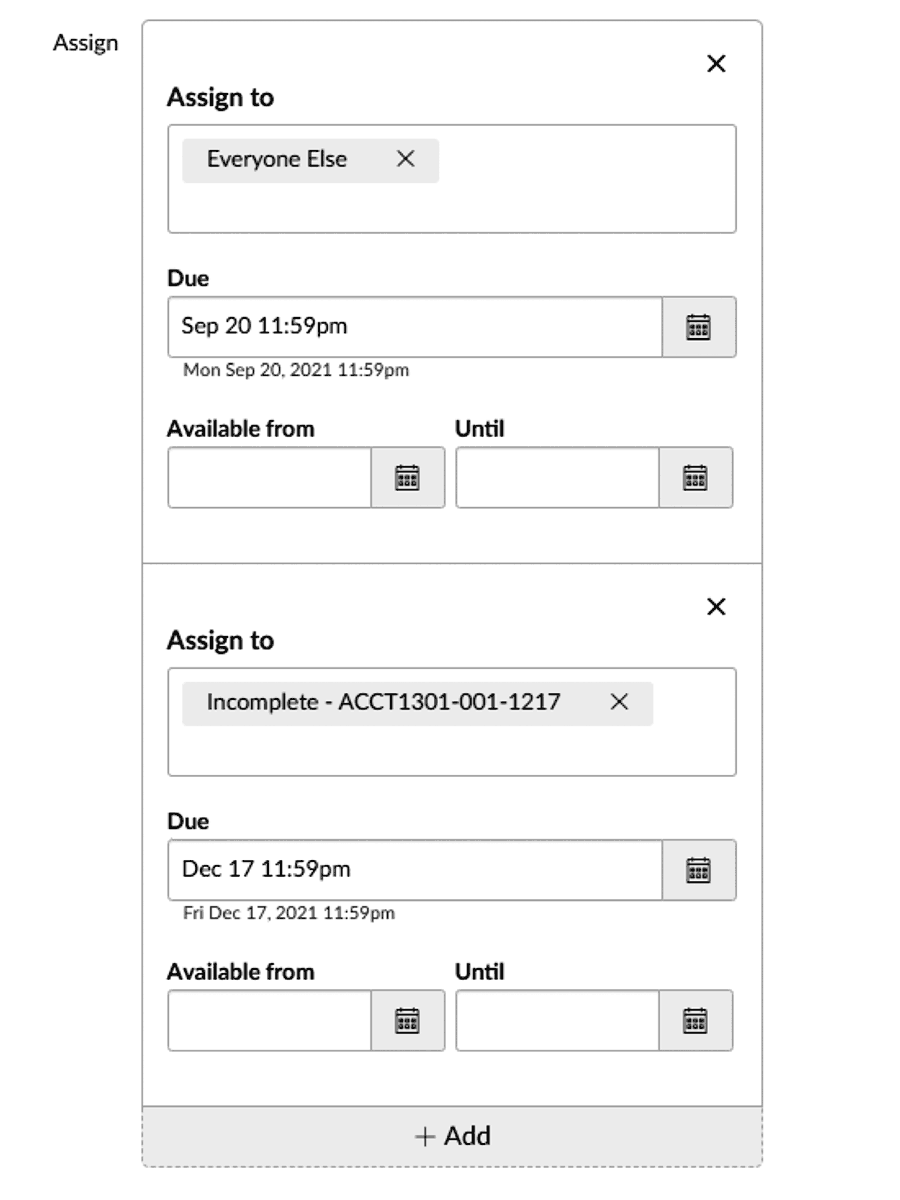The image size is (900, 1200).
Task: Open calendar picker for Sep 20 due date
Action: point(699,327)
